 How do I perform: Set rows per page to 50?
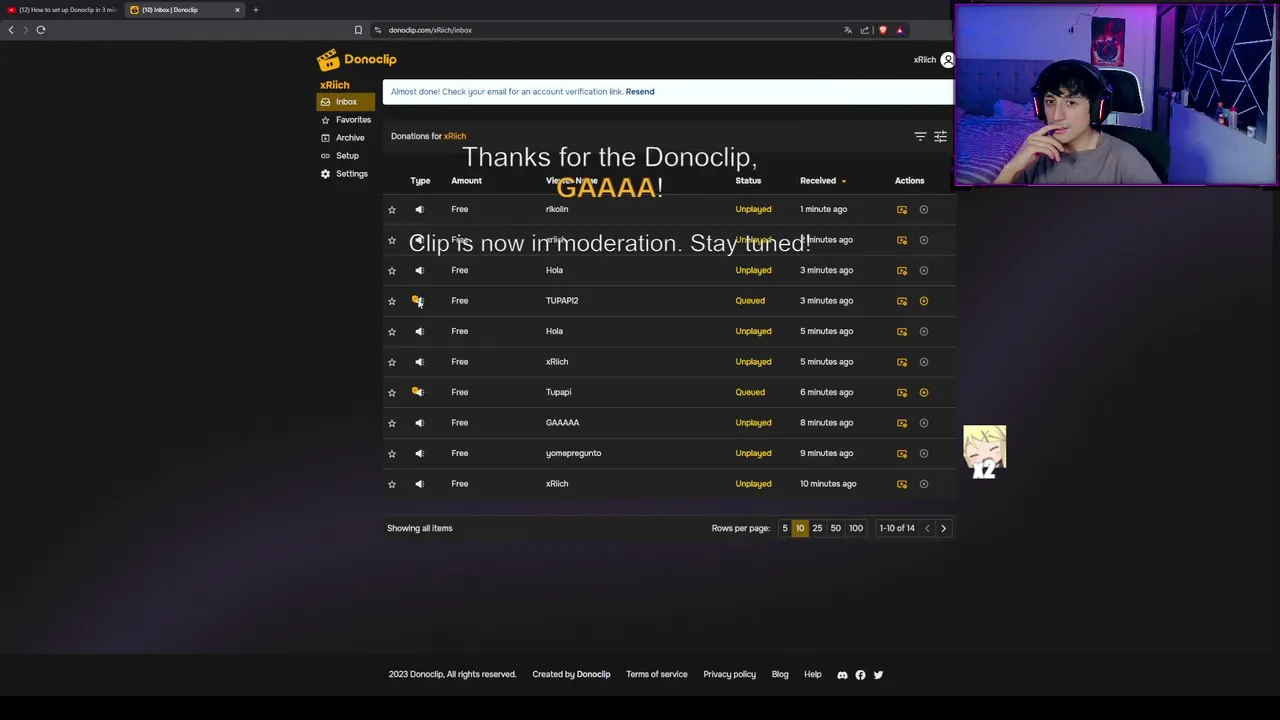tap(835, 528)
